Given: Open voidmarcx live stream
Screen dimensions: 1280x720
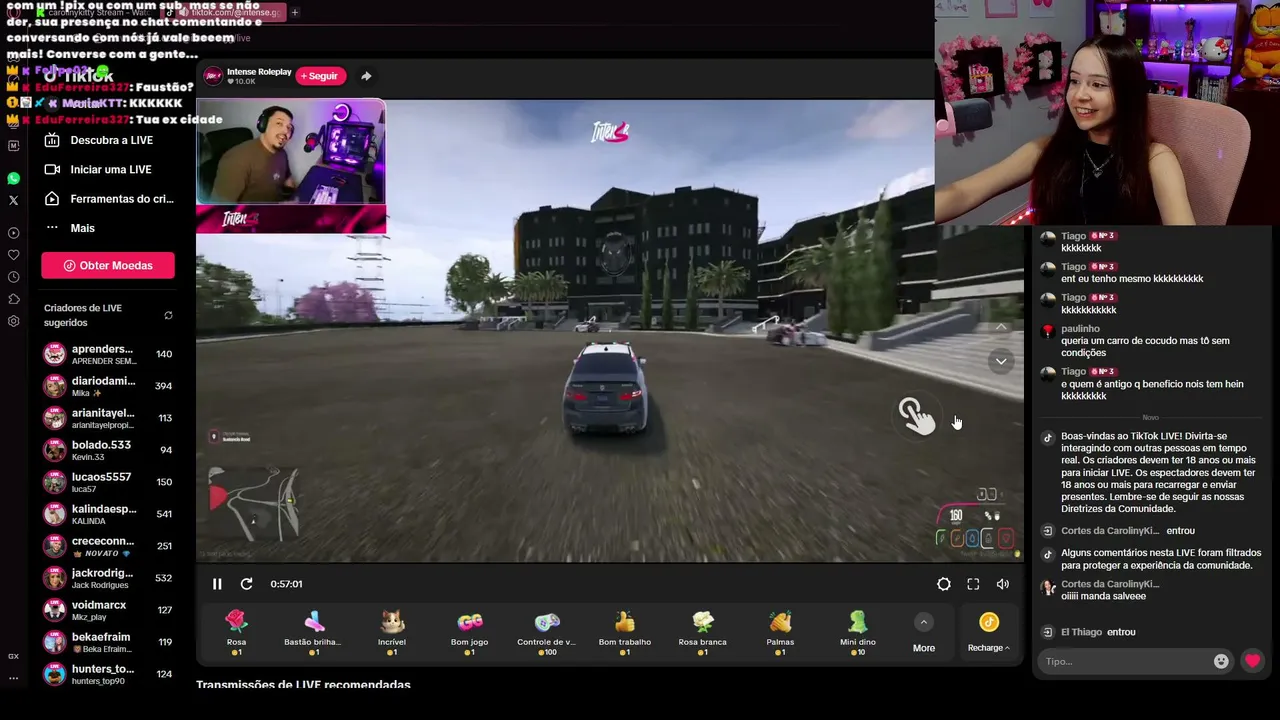Looking at the screenshot, I should click(x=108, y=610).
